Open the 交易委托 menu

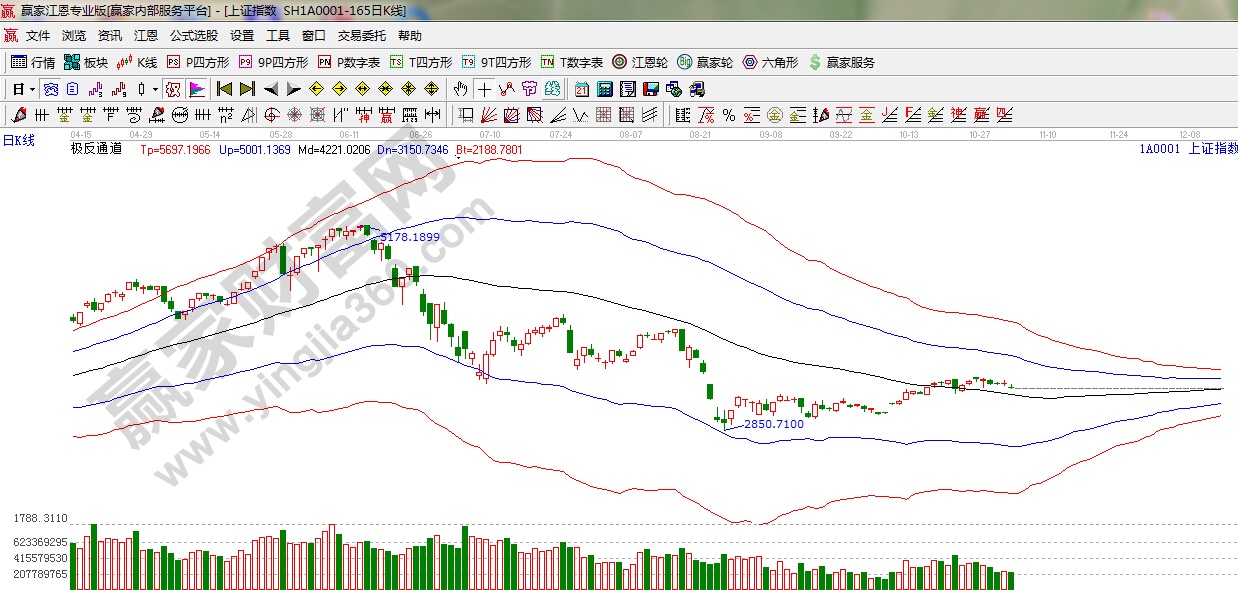[x=361, y=35]
